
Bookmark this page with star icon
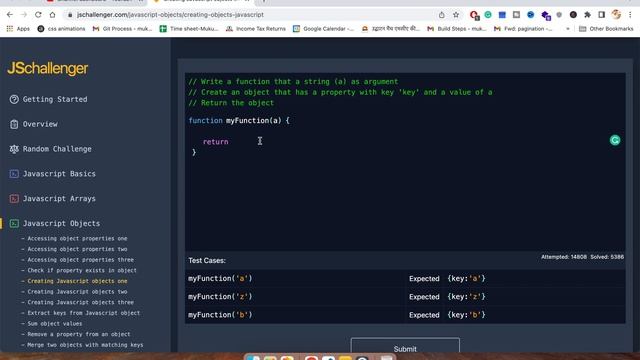(456, 15)
